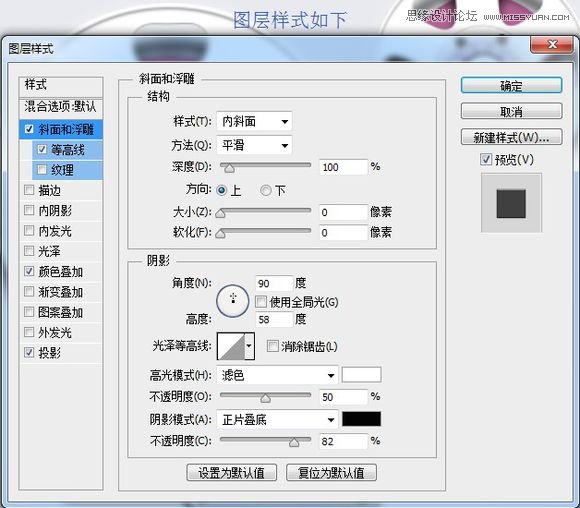The height and width of the screenshot is (508, 580).
Task: Click the 大小 slider handle
Action: (220, 213)
